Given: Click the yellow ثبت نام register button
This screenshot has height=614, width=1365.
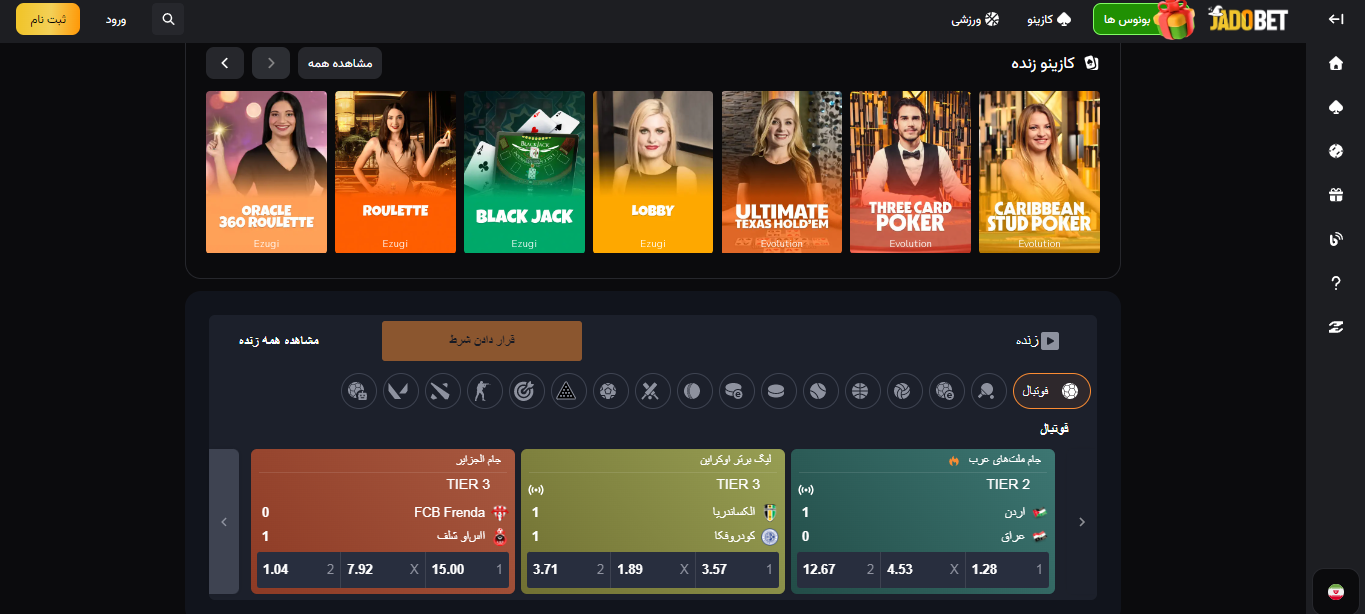Looking at the screenshot, I should pos(48,19).
